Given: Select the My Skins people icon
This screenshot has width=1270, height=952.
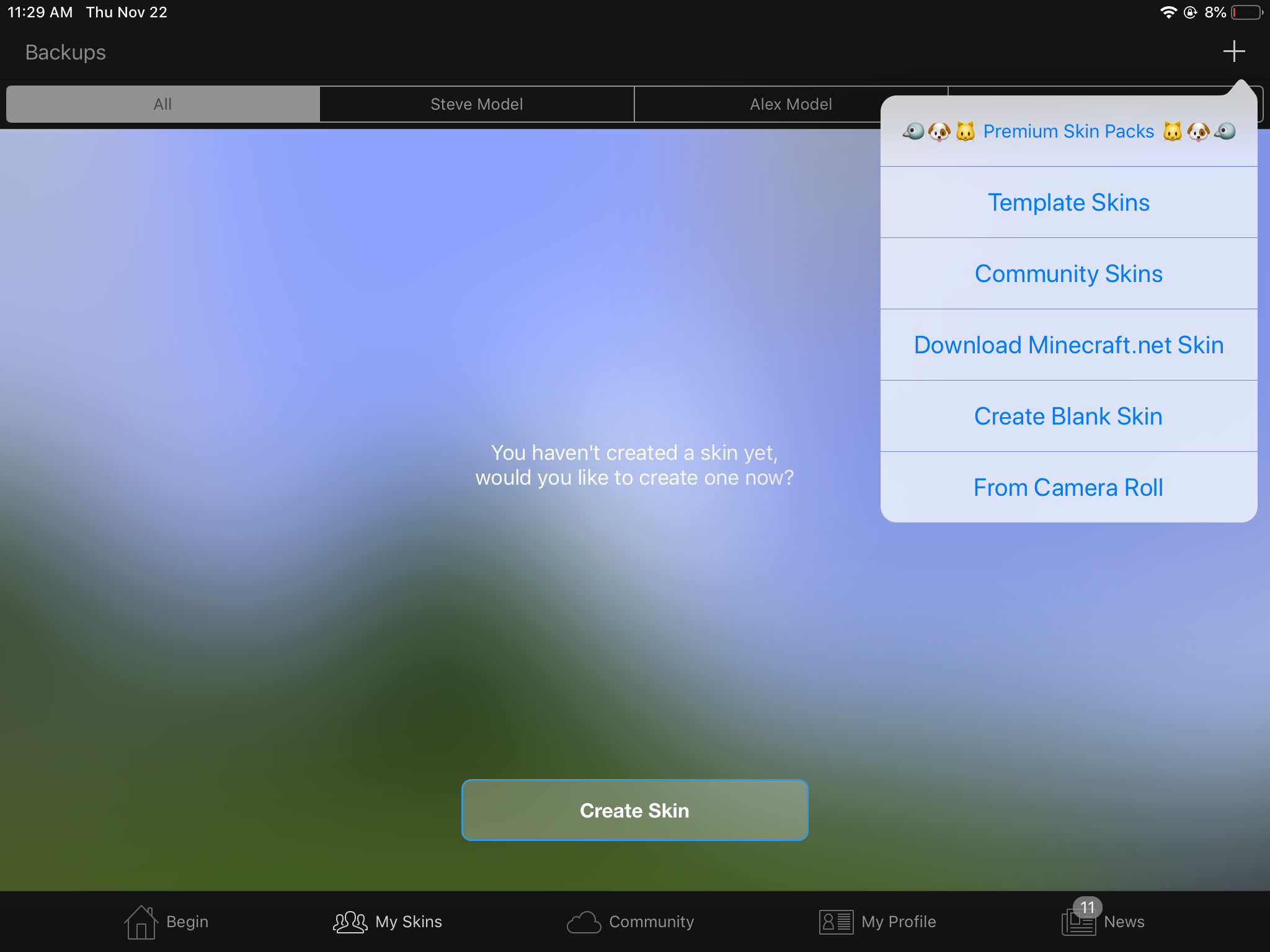Looking at the screenshot, I should 350,922.
